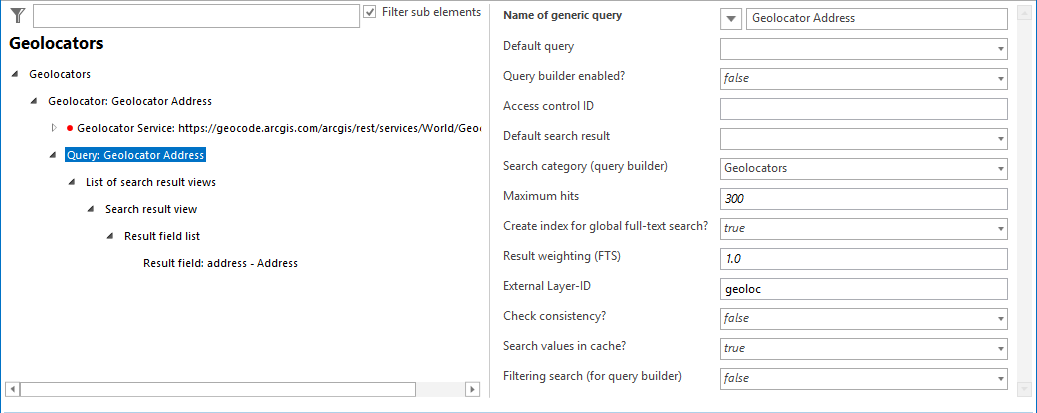The width and height of the screenshot is (1037, 413).
Task: Open the Name of generic query arrow button
Action: [730, 19]
